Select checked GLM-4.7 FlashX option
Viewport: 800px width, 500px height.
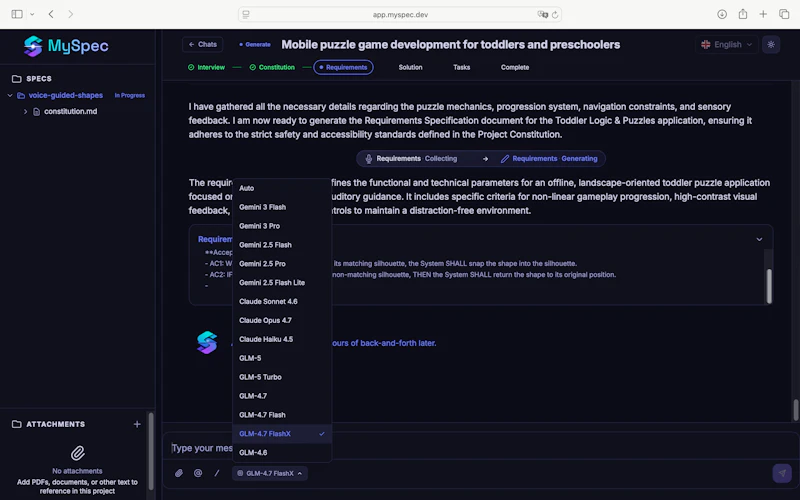click(282, 434)
